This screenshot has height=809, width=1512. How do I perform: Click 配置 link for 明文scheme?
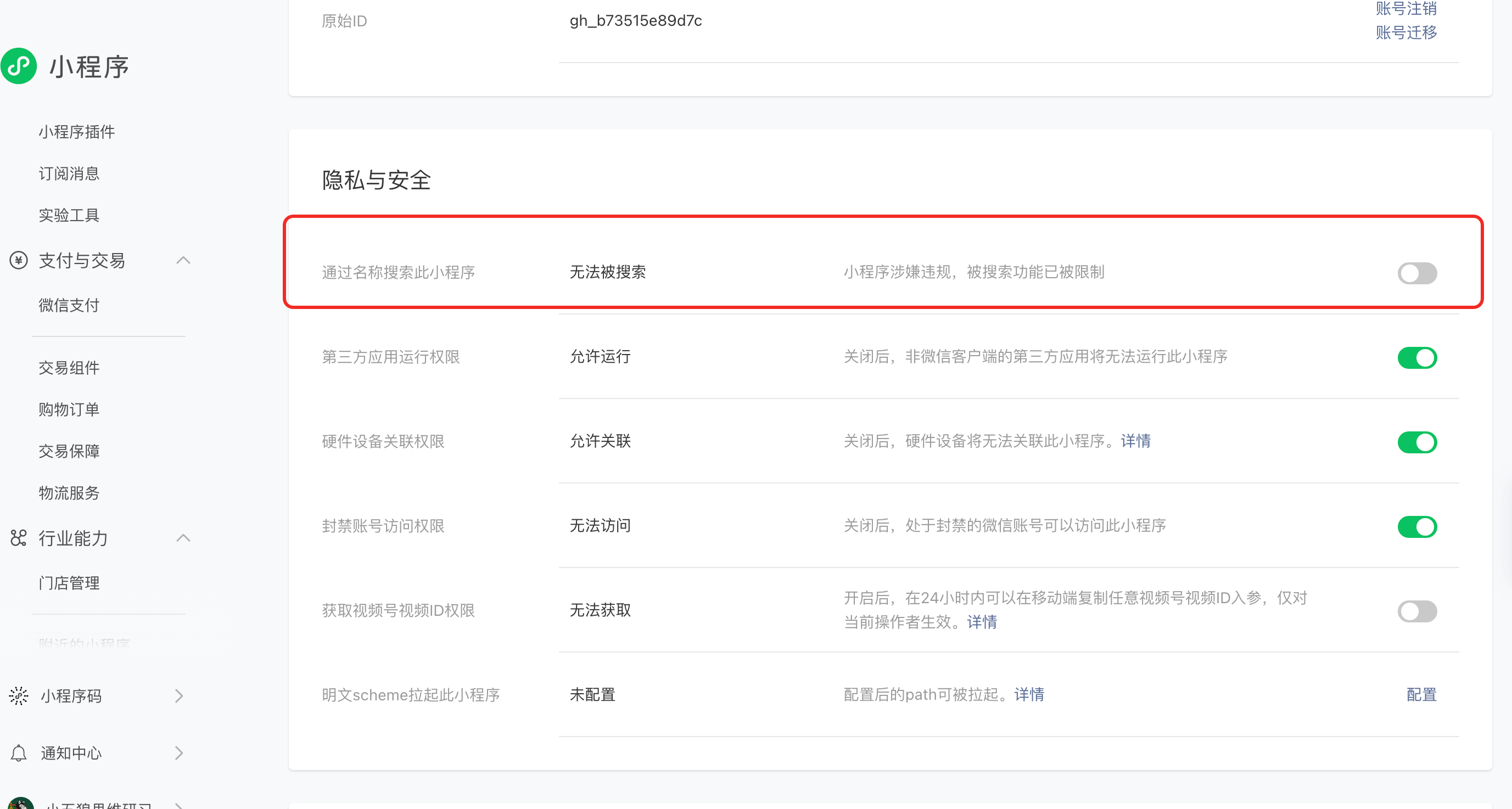coord(1421,695)
